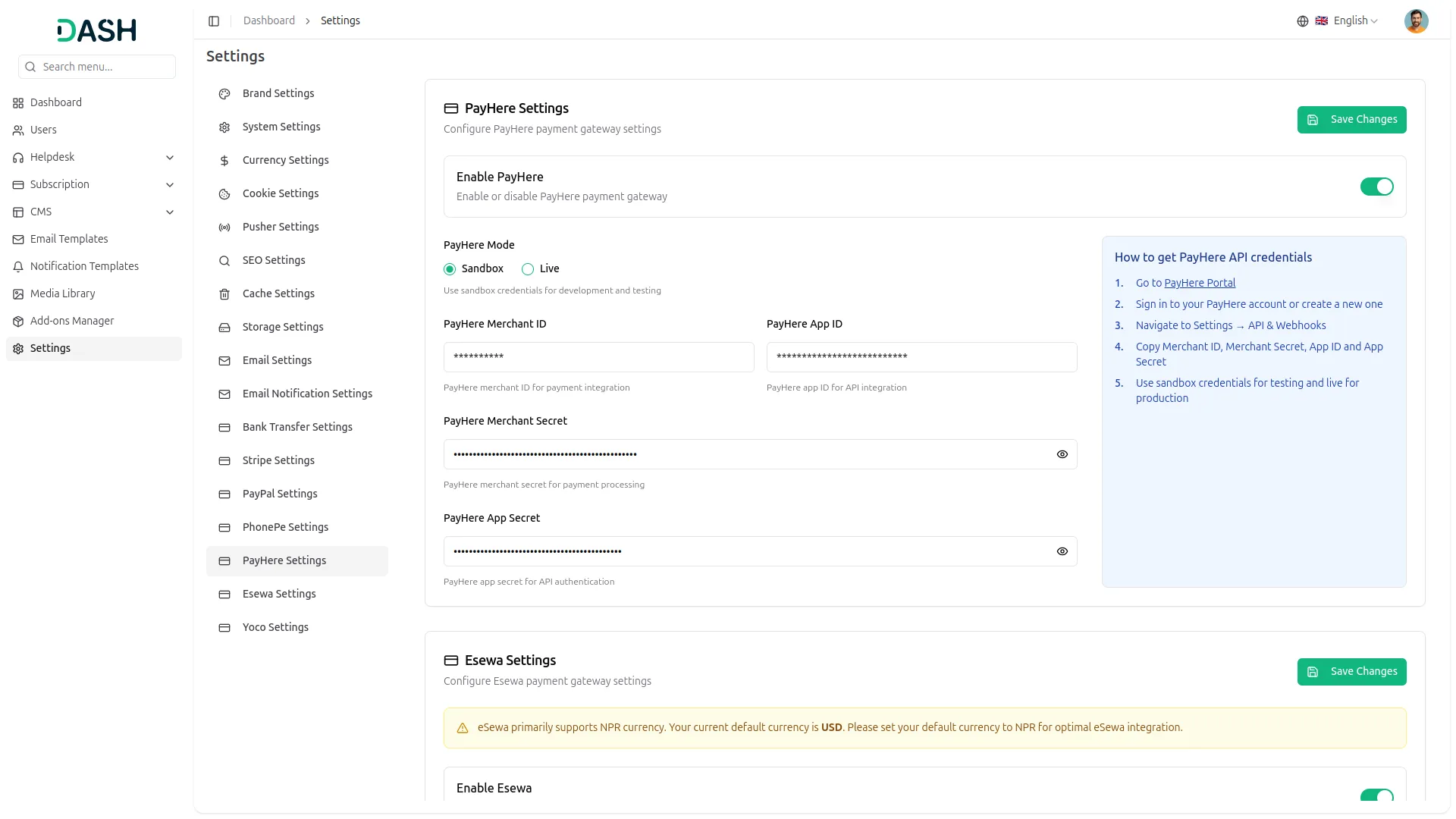Click the System Settings gear icon
1456x819 pixels.
pos(224,127)
